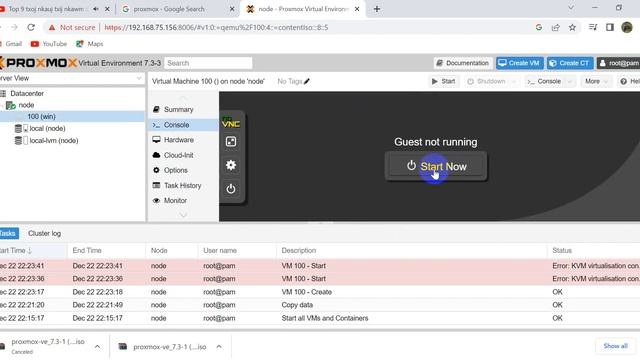Click Create VM button
640x360 pixels.
520,63
